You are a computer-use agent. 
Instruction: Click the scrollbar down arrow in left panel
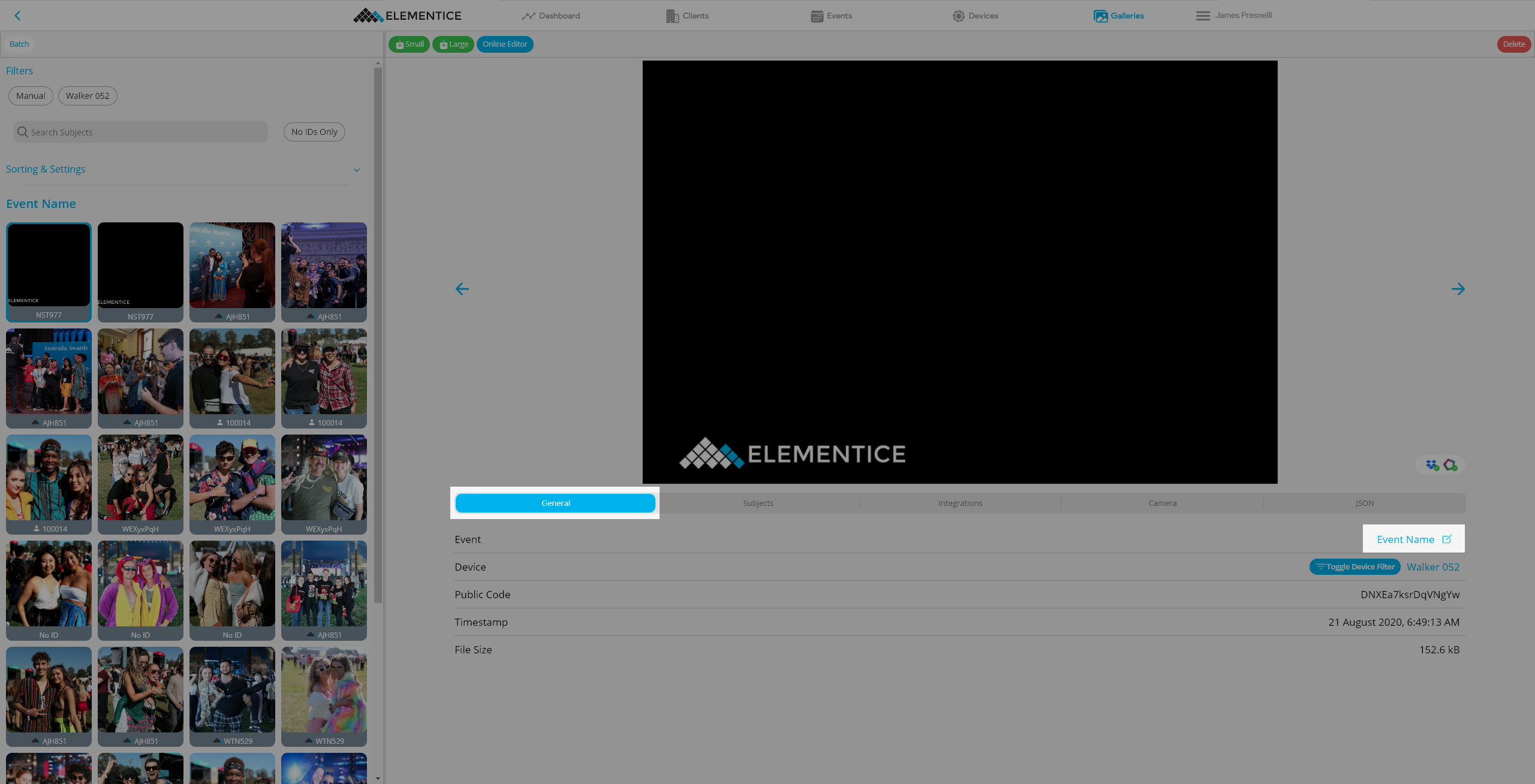pyautogui.click(x=378, y=779)
